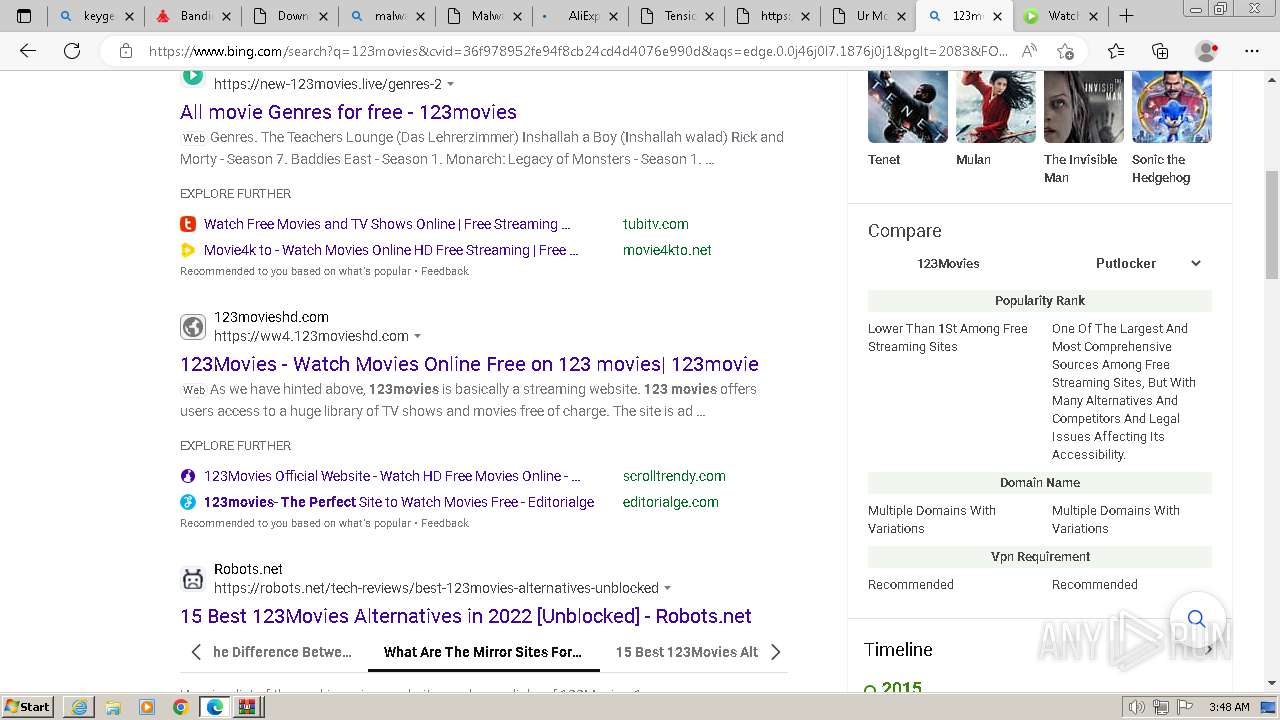This screenshot has height=720, width=1280.
Task: Open the browser profile avatar
Action: tap(1207, 51)
